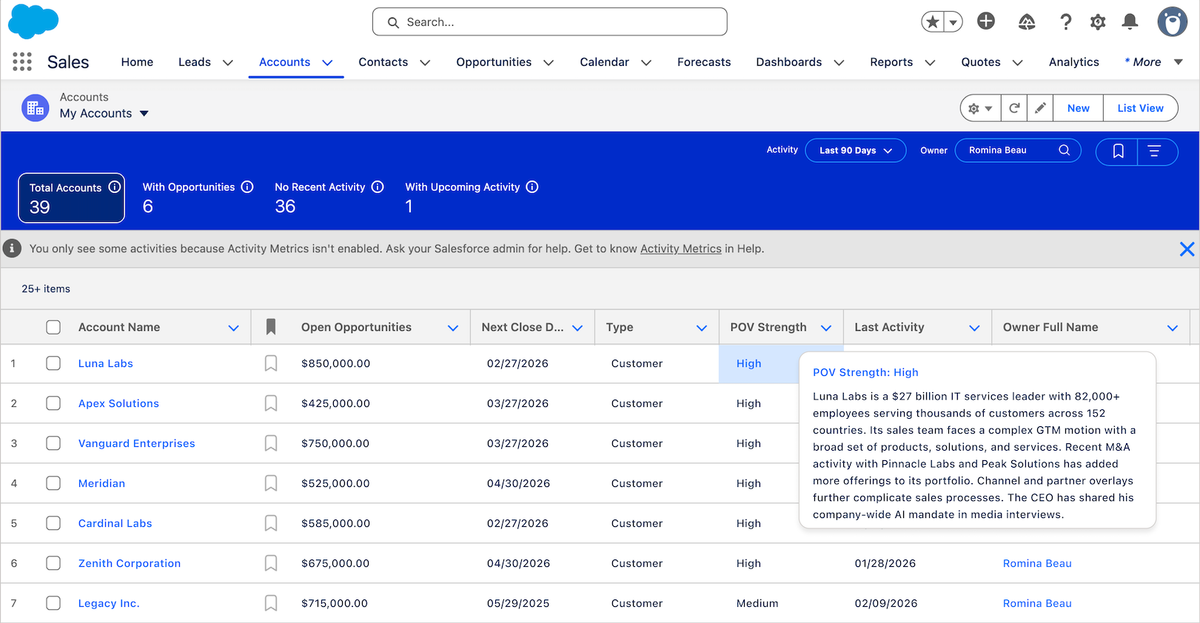Toggle the select all rows checkbox
The height and width of the screenshot is (623, 1200).
tap(54, 327)
